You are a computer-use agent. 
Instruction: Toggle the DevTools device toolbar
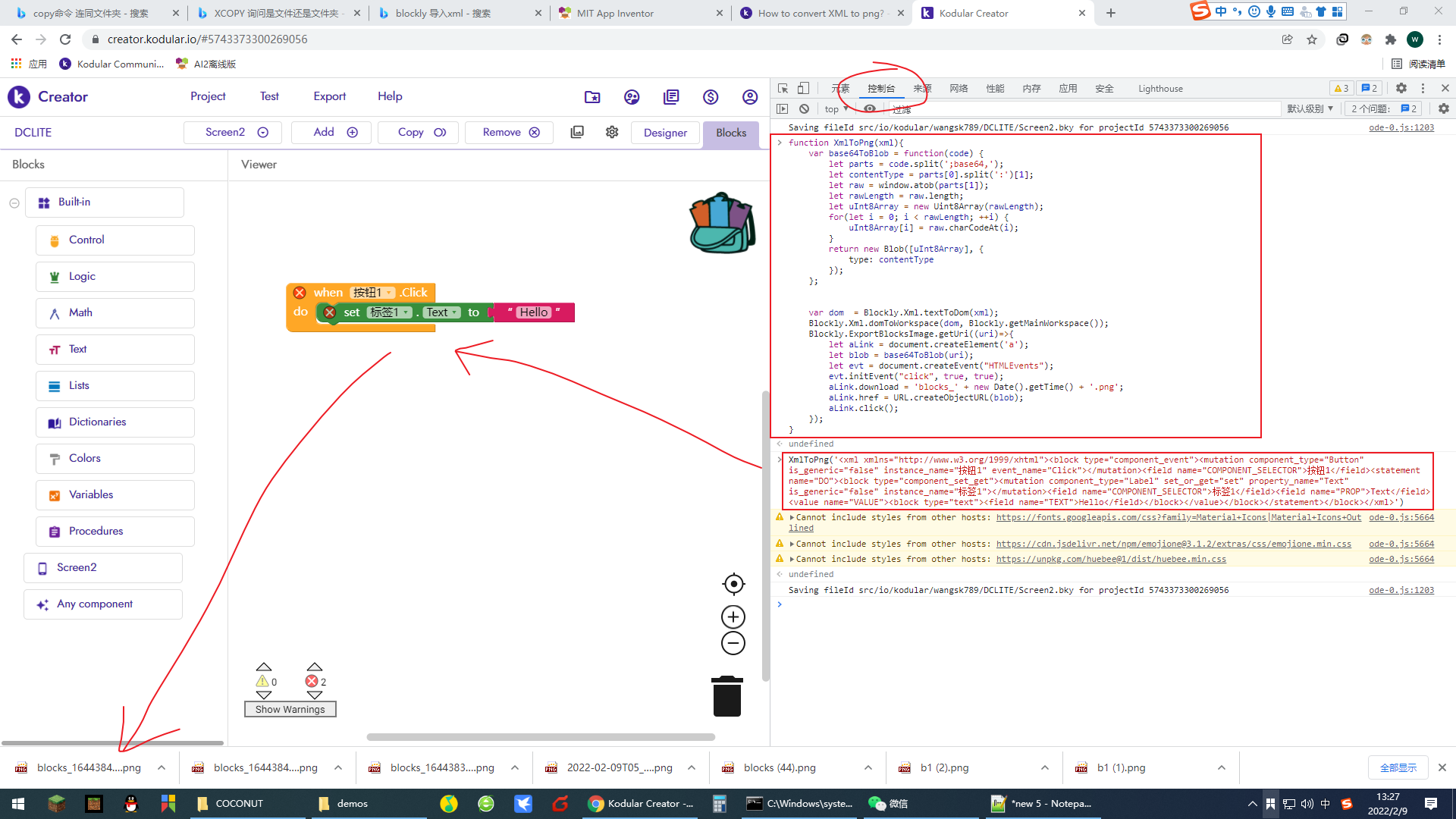point(803,88)
